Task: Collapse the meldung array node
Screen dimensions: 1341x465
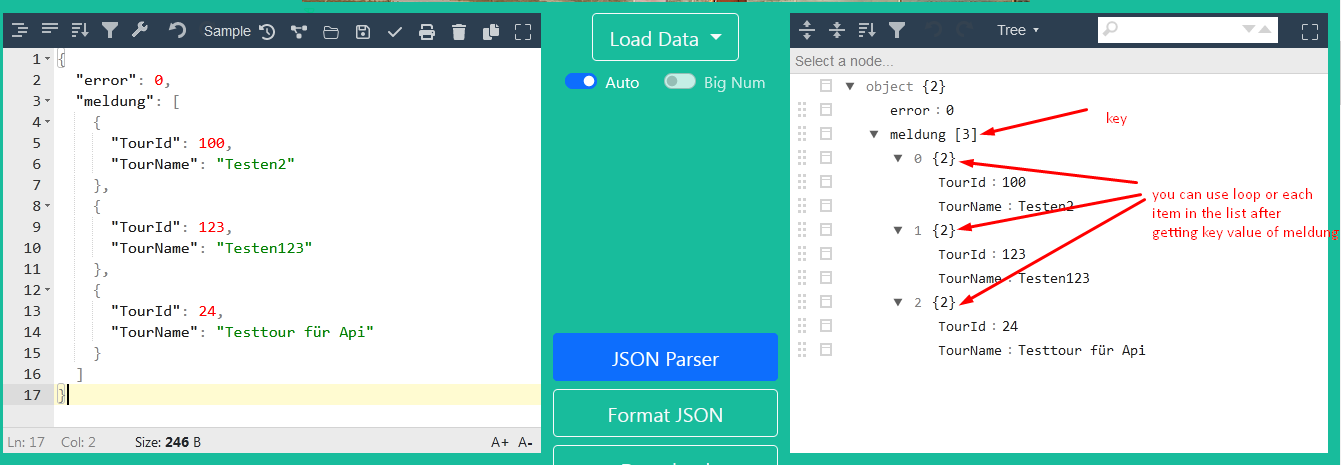Action: (874, 134)
